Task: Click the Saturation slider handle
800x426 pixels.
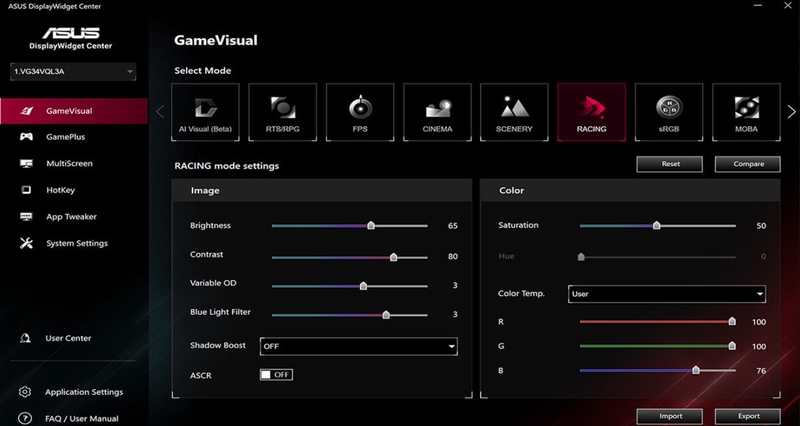Action: coord(657,225)
